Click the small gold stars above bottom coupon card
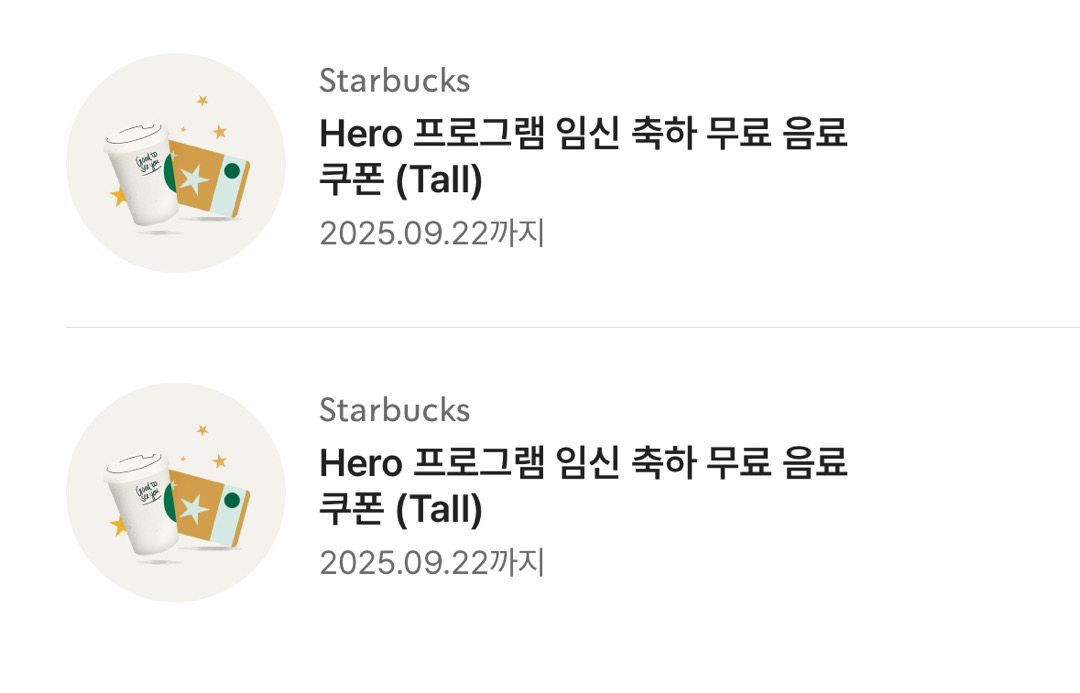This screenshot has width=1080, height=693. pyautogui.click(x=218, y=460)
